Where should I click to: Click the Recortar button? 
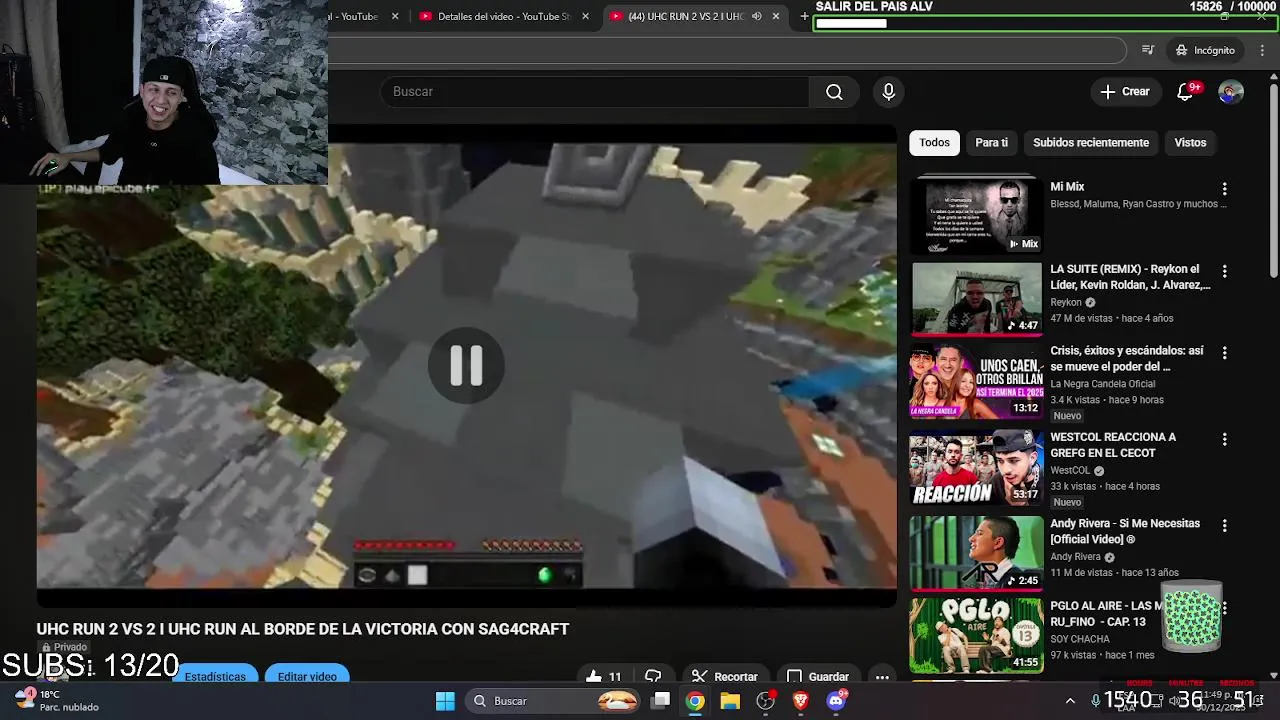(724, 677)
